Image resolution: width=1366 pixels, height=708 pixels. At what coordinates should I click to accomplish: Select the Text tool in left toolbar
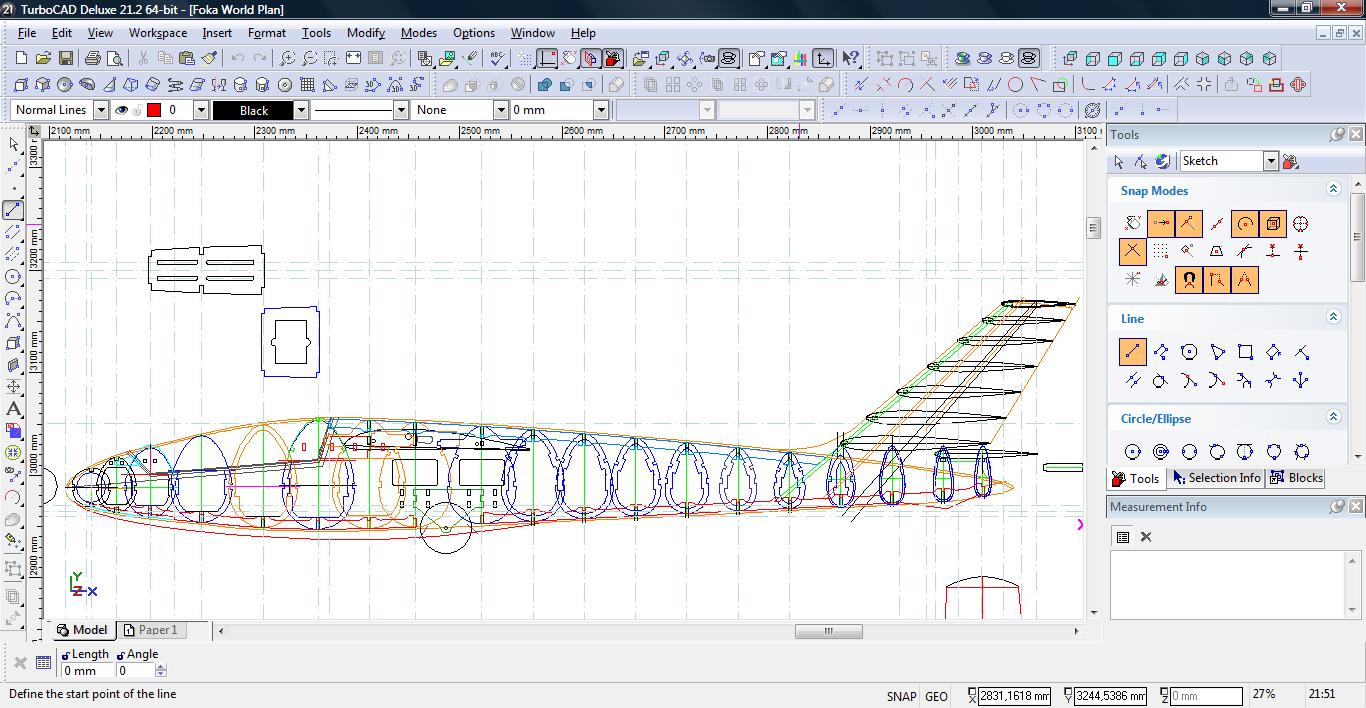[14, 409]
